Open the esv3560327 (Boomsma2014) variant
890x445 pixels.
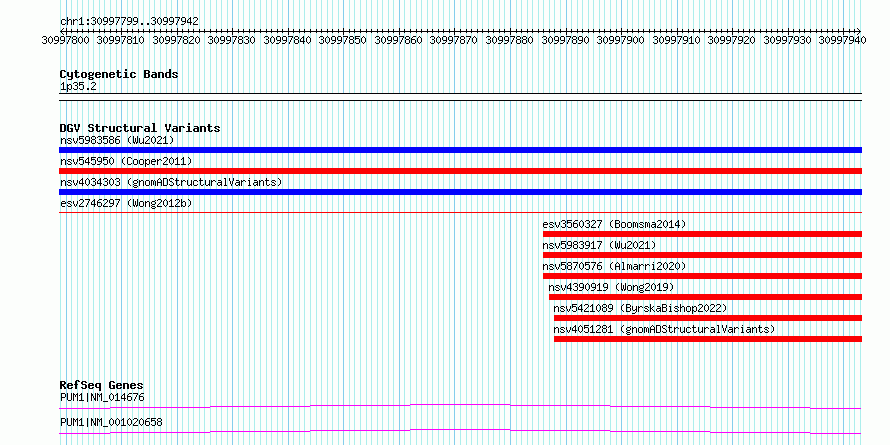(614, 224)
